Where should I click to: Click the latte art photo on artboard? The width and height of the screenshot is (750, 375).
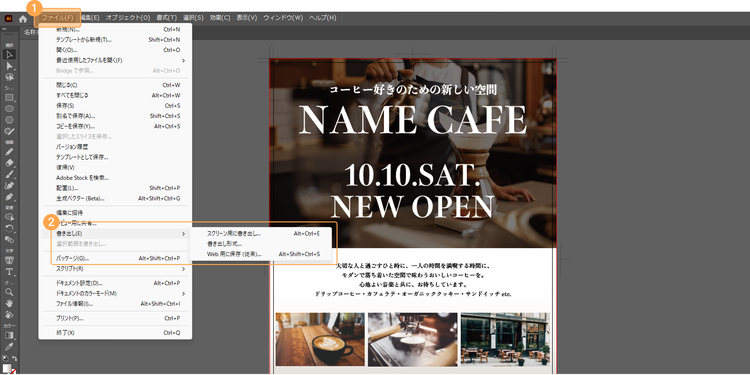320,340
